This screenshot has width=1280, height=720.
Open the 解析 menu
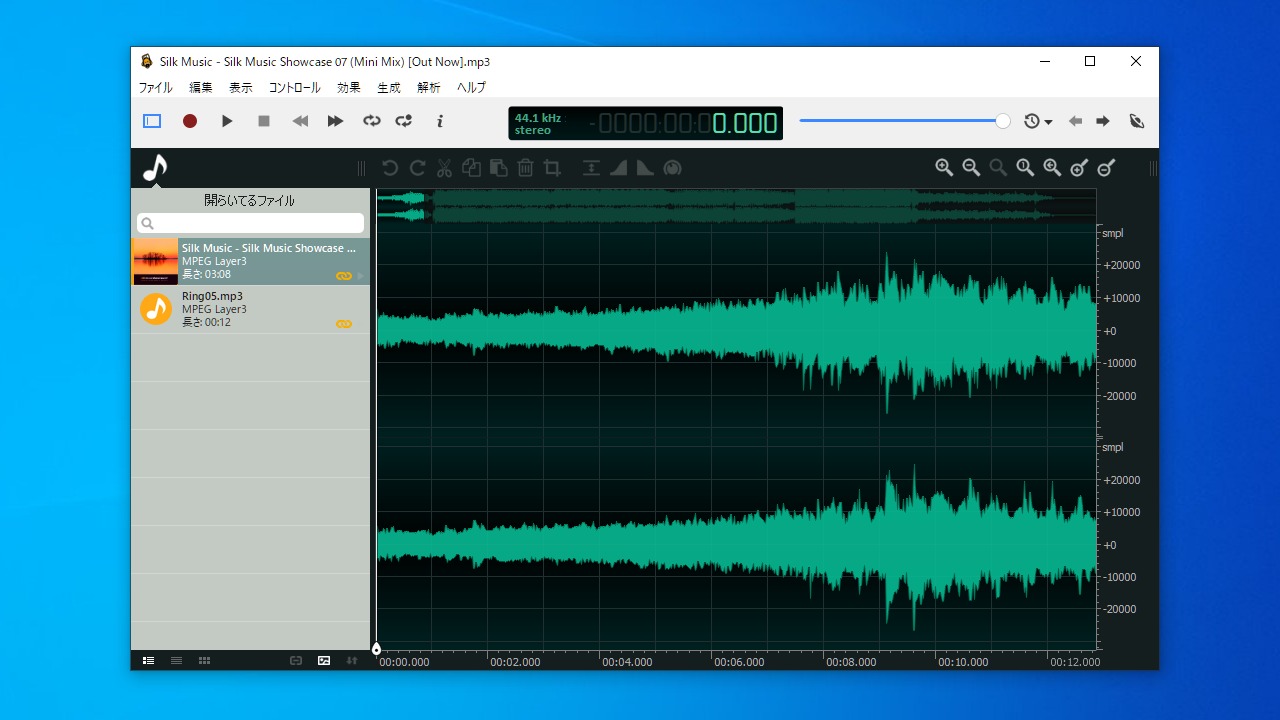pos(429,88)
